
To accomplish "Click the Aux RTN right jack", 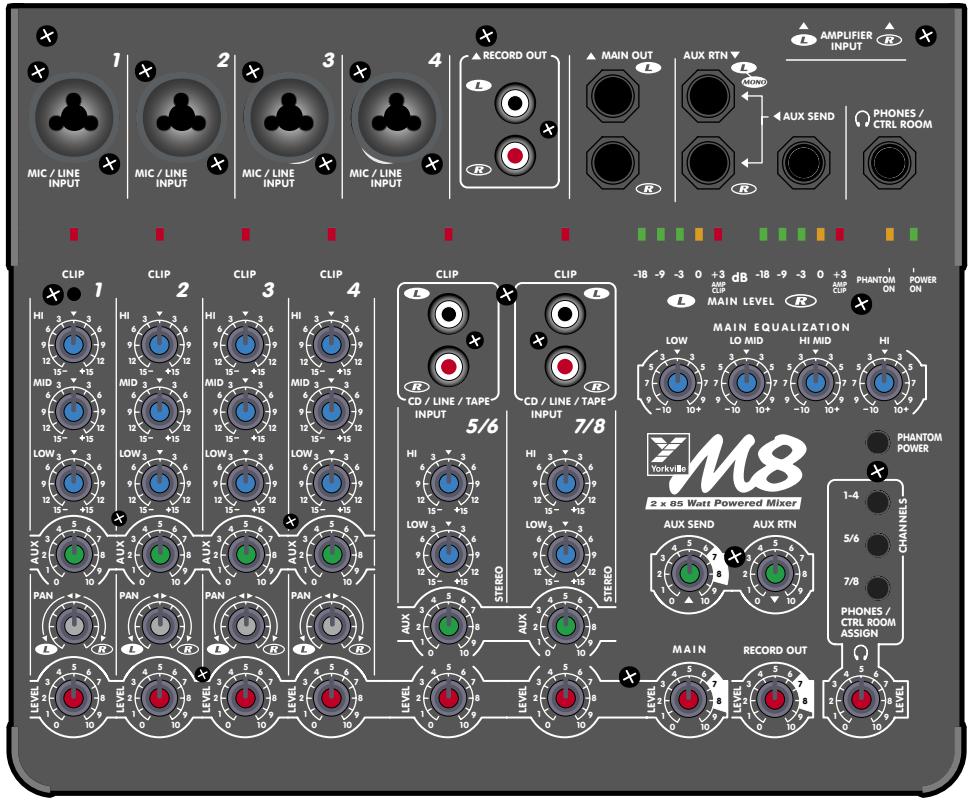I will (708, 162).
